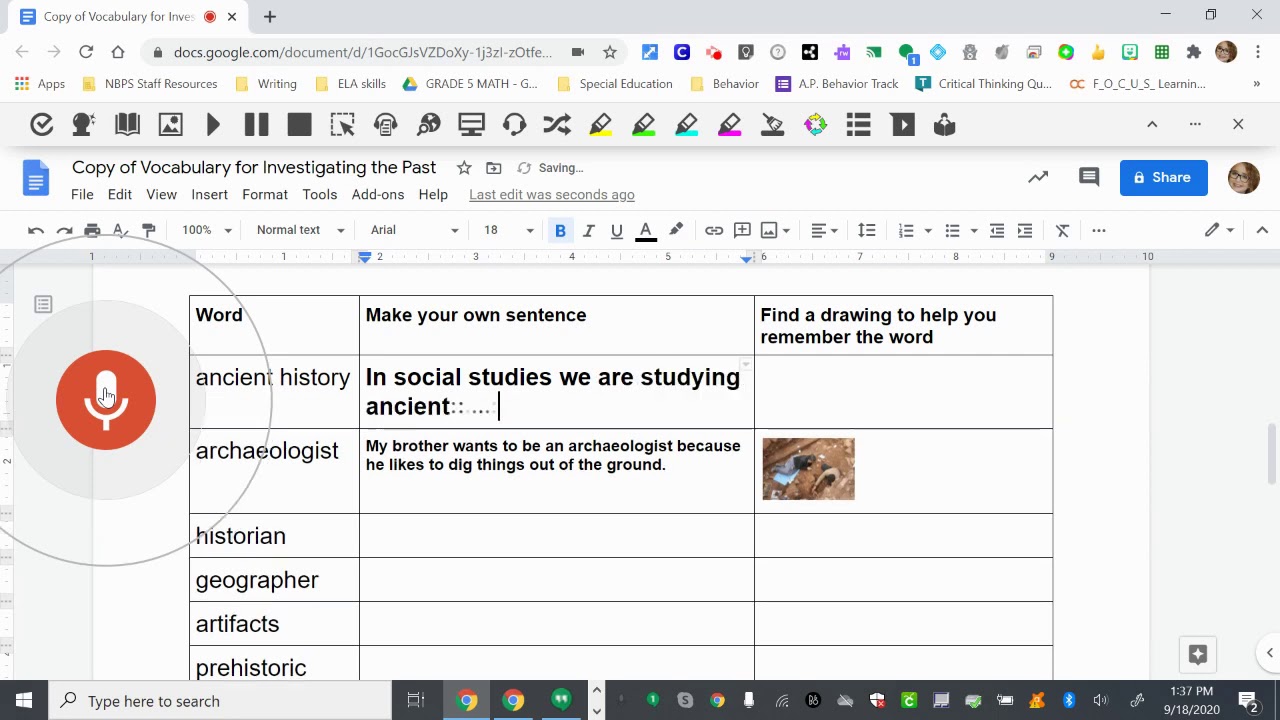Open the 100% zoom dropdown
The image size is (1280, 720).
(x=207, y=230)
